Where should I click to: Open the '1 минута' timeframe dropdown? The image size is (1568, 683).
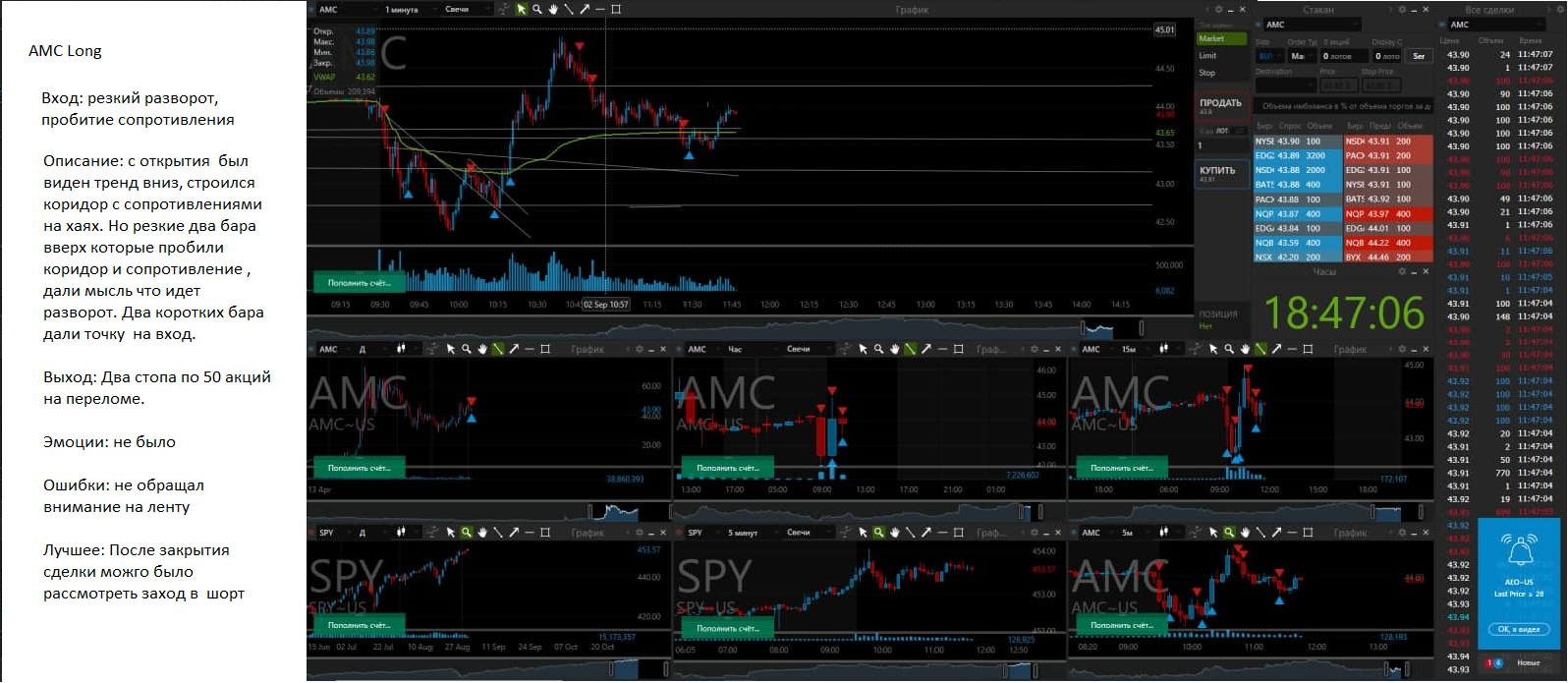click(408, 9)
